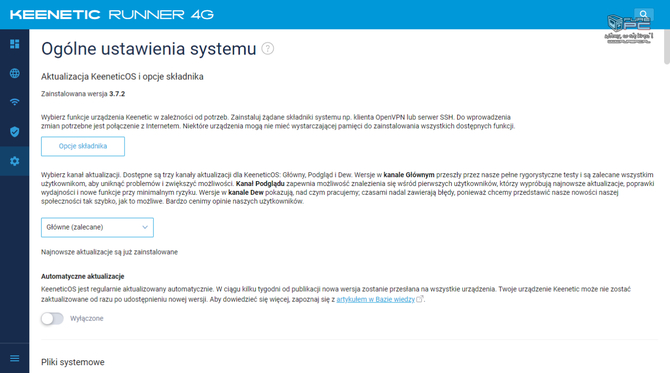Screen dimensions: 670x373
Task: Select the settings gear icon in sidebar
Action: pos(15,161)
